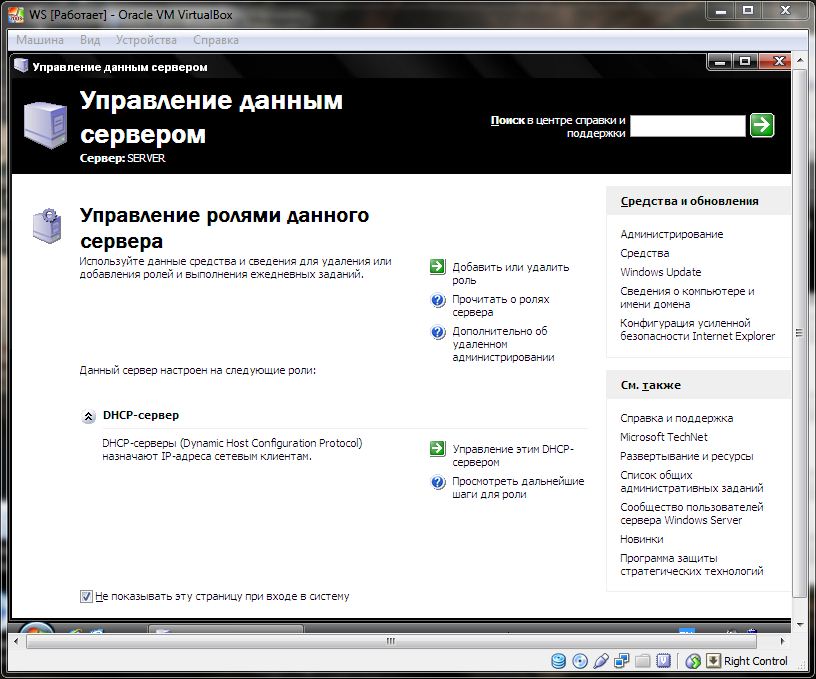816x679 pixels.
Task: Click the VirtualBox network adapters status icon
Action: click(621, 661)
